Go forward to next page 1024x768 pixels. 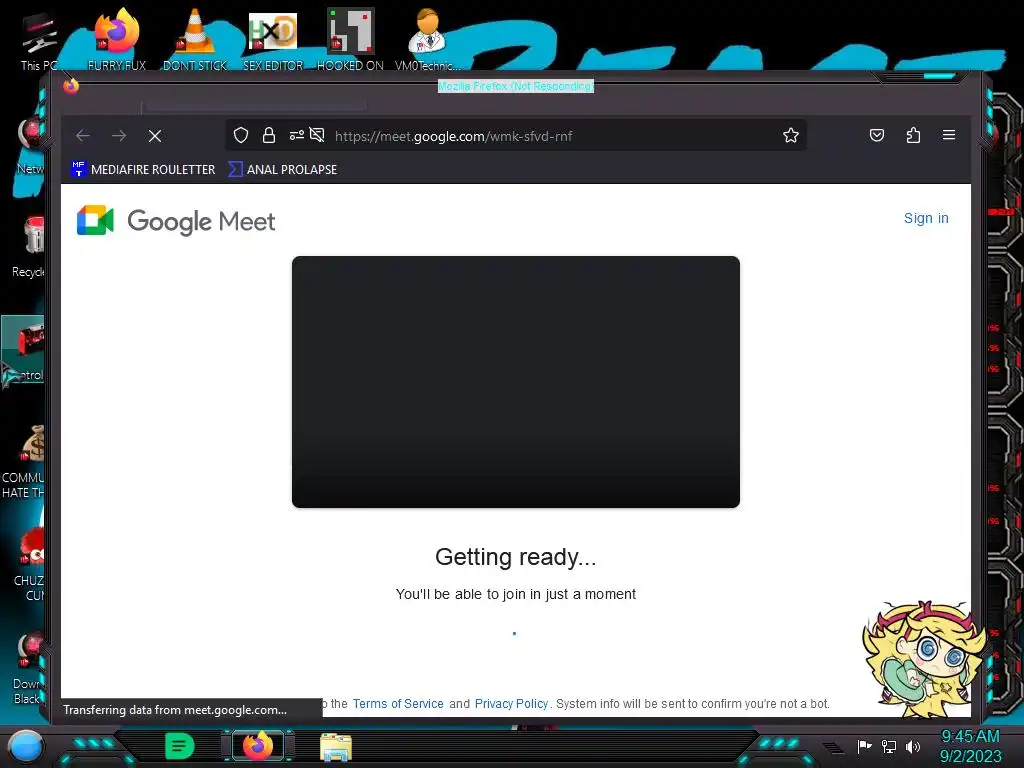(119, 136)
